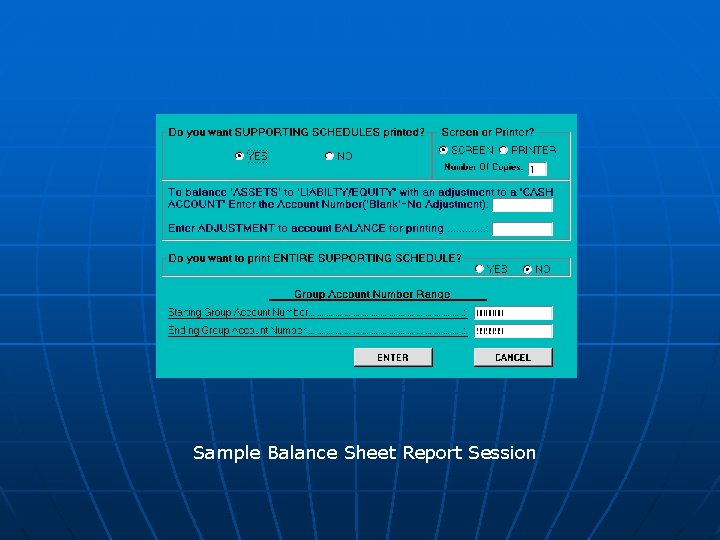Click 'Enter ADJUSTMENT to account BALANCE' label
Screen dimensions: 720x540
(x=306, y=228)
